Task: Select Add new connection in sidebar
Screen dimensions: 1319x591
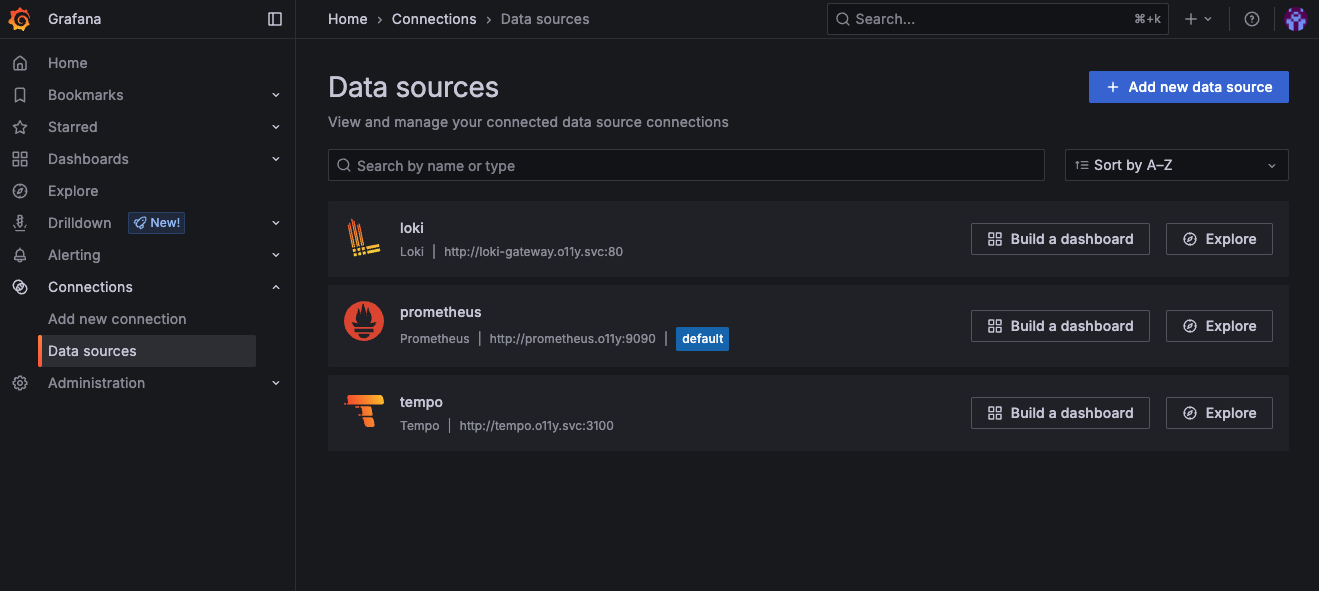Action: click(117, 319)
